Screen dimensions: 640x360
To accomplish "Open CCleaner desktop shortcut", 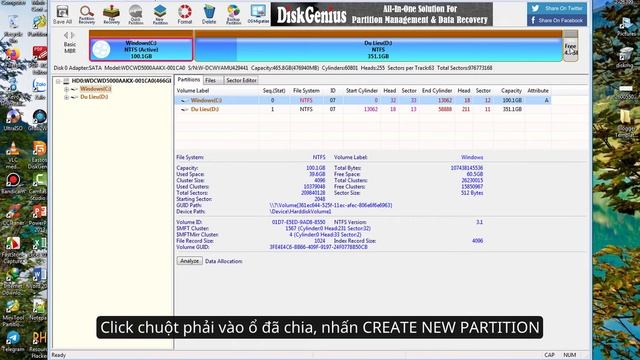I will click(13, 215).
